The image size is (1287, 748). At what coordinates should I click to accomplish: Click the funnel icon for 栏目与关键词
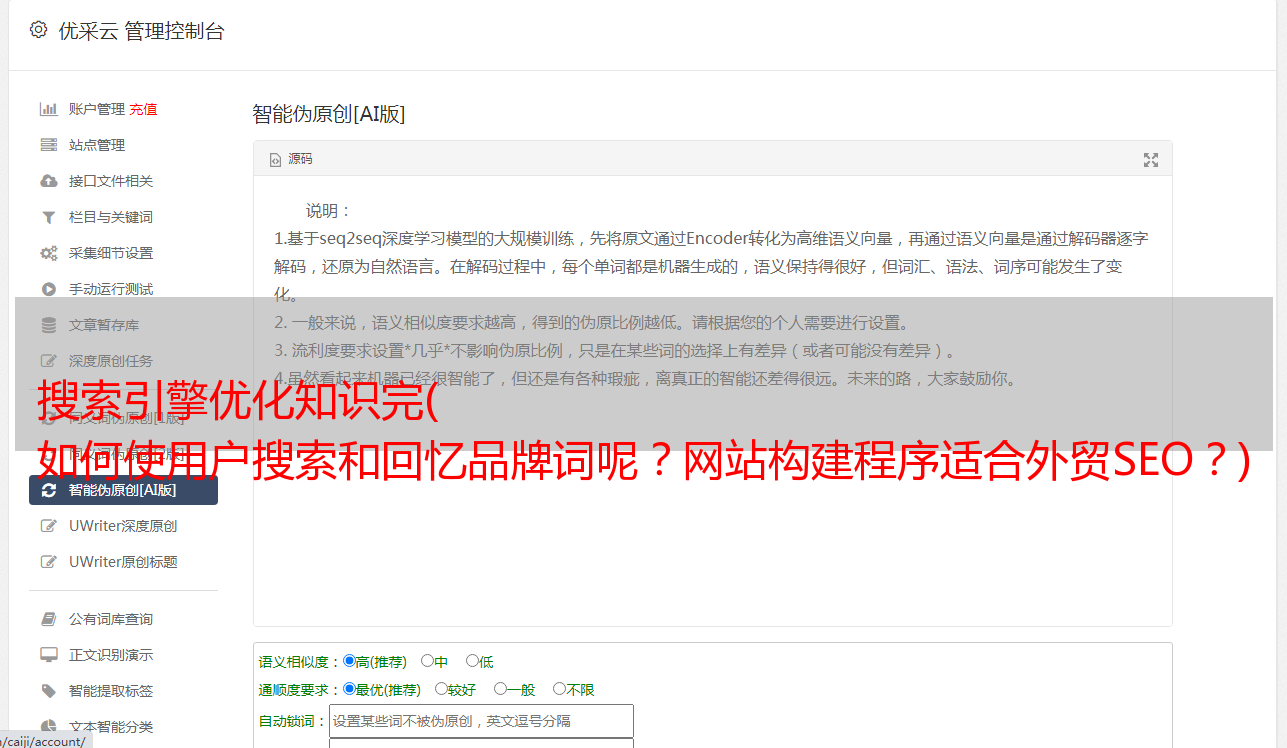click(x=48, y=217)
